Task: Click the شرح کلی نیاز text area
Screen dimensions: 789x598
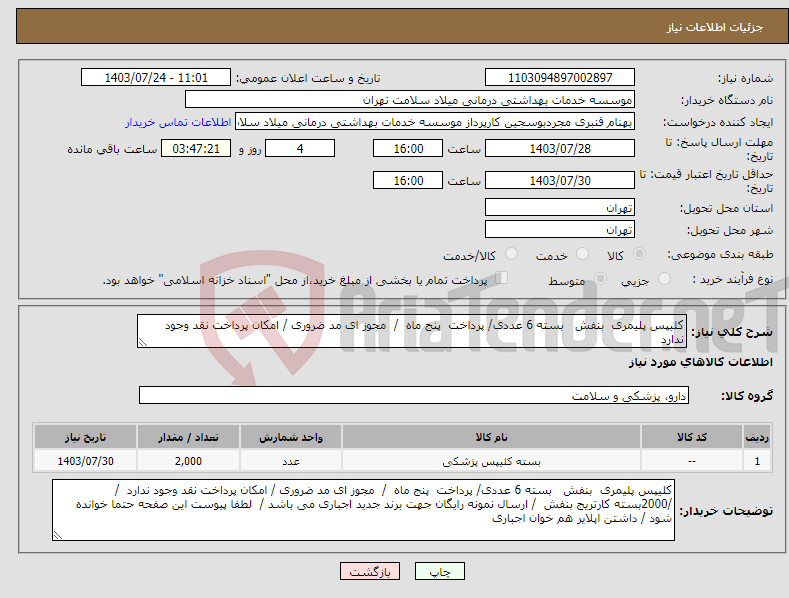Action: pos(412,331)
